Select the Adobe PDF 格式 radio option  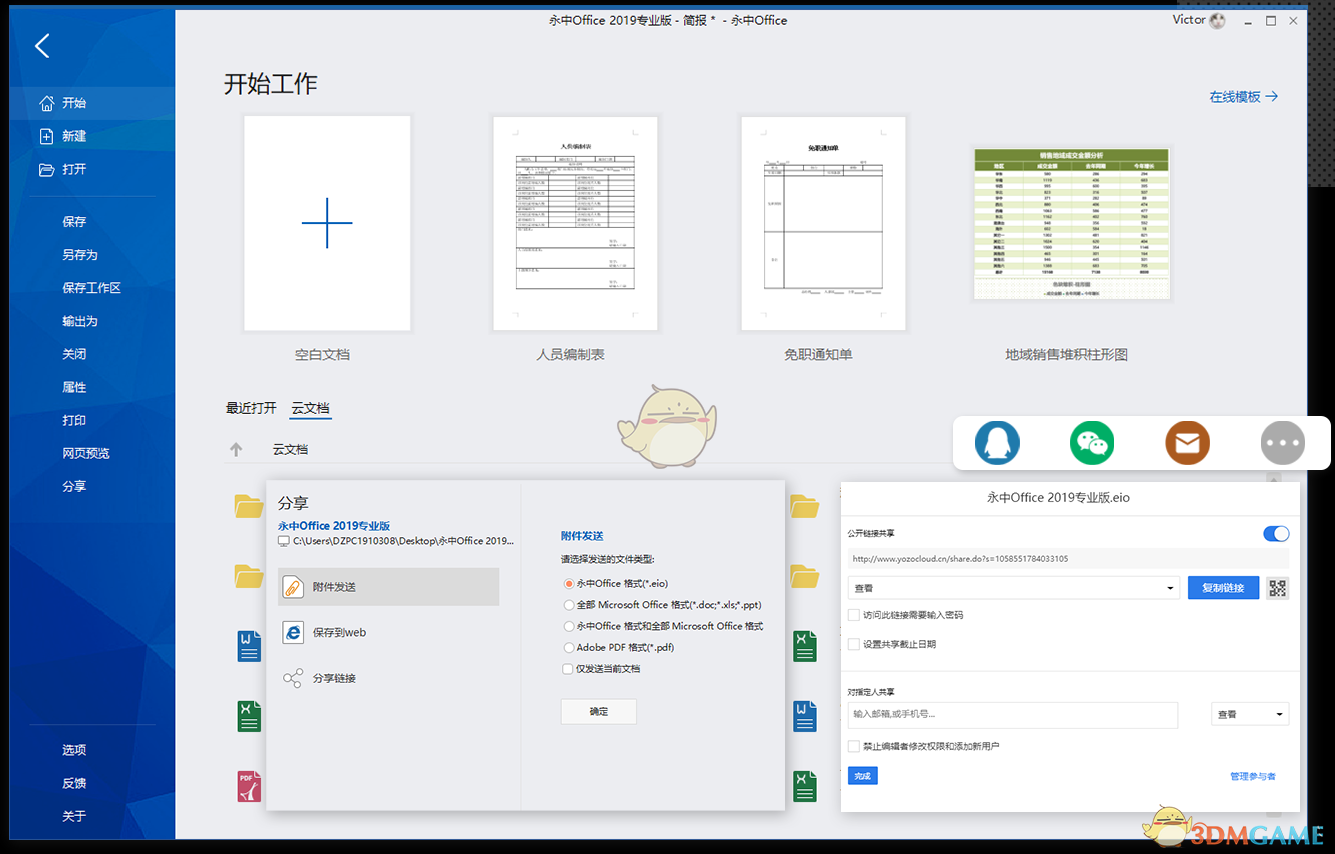[x=570, y=647]
